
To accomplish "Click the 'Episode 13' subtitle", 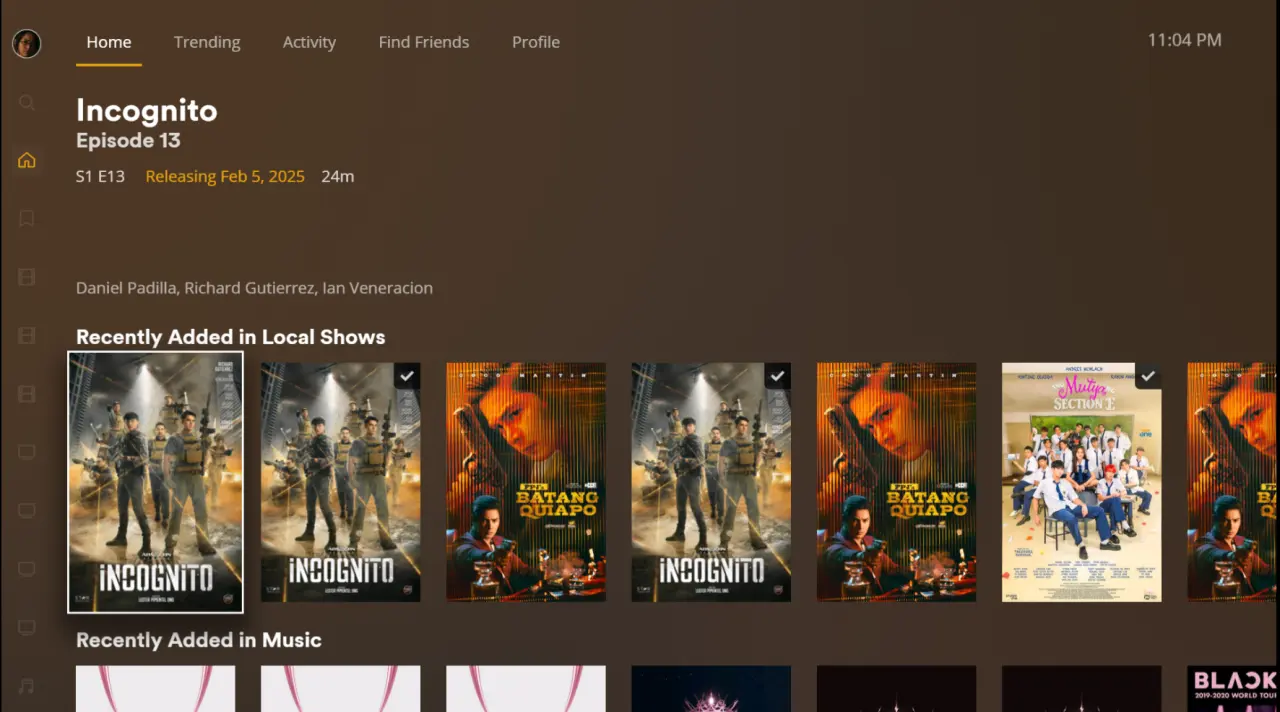I will point(128,141).
